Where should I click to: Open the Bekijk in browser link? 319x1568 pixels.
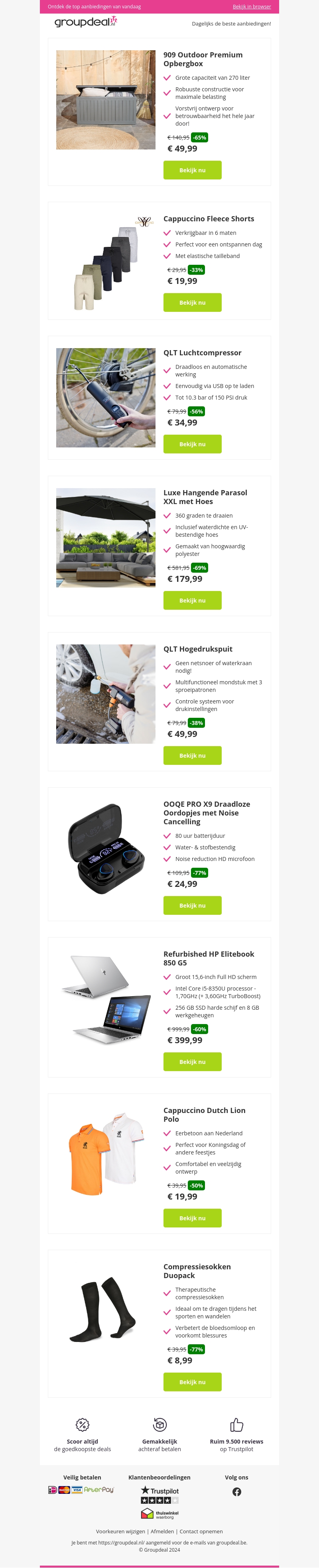pos(252,7)
